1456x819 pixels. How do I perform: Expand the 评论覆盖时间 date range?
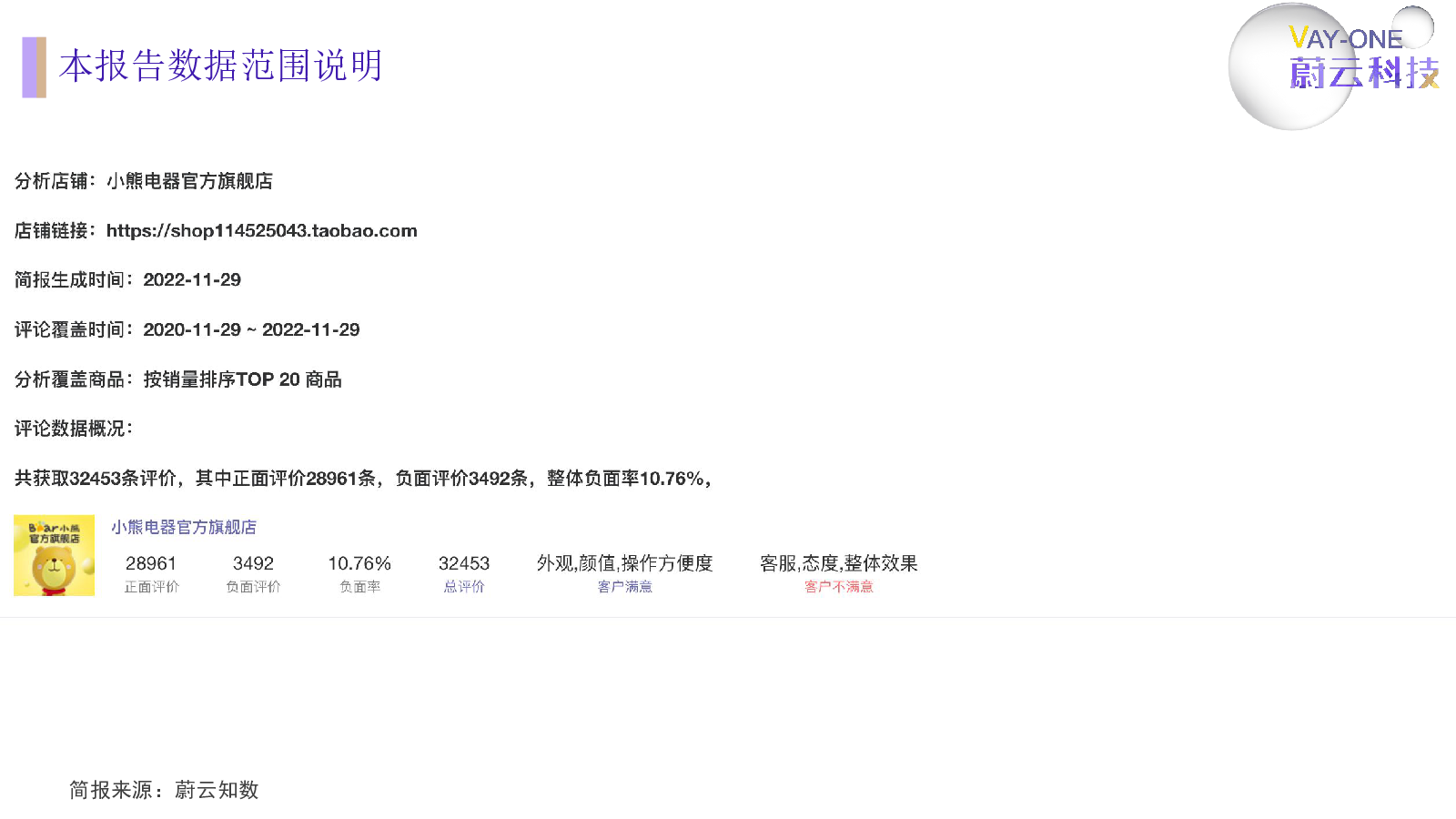click(187, 329)
